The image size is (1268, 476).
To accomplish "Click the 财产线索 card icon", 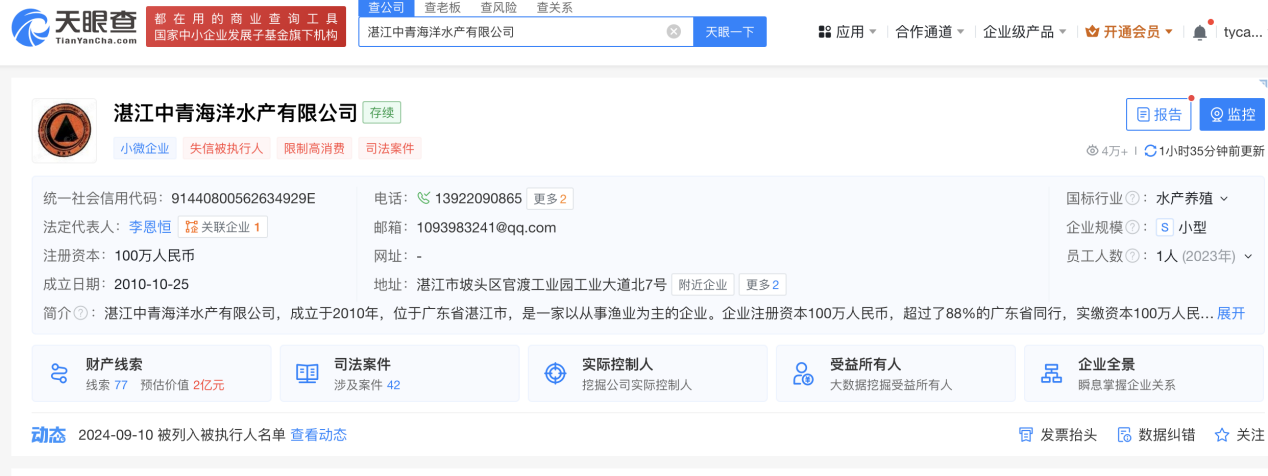I will point(59,374).
